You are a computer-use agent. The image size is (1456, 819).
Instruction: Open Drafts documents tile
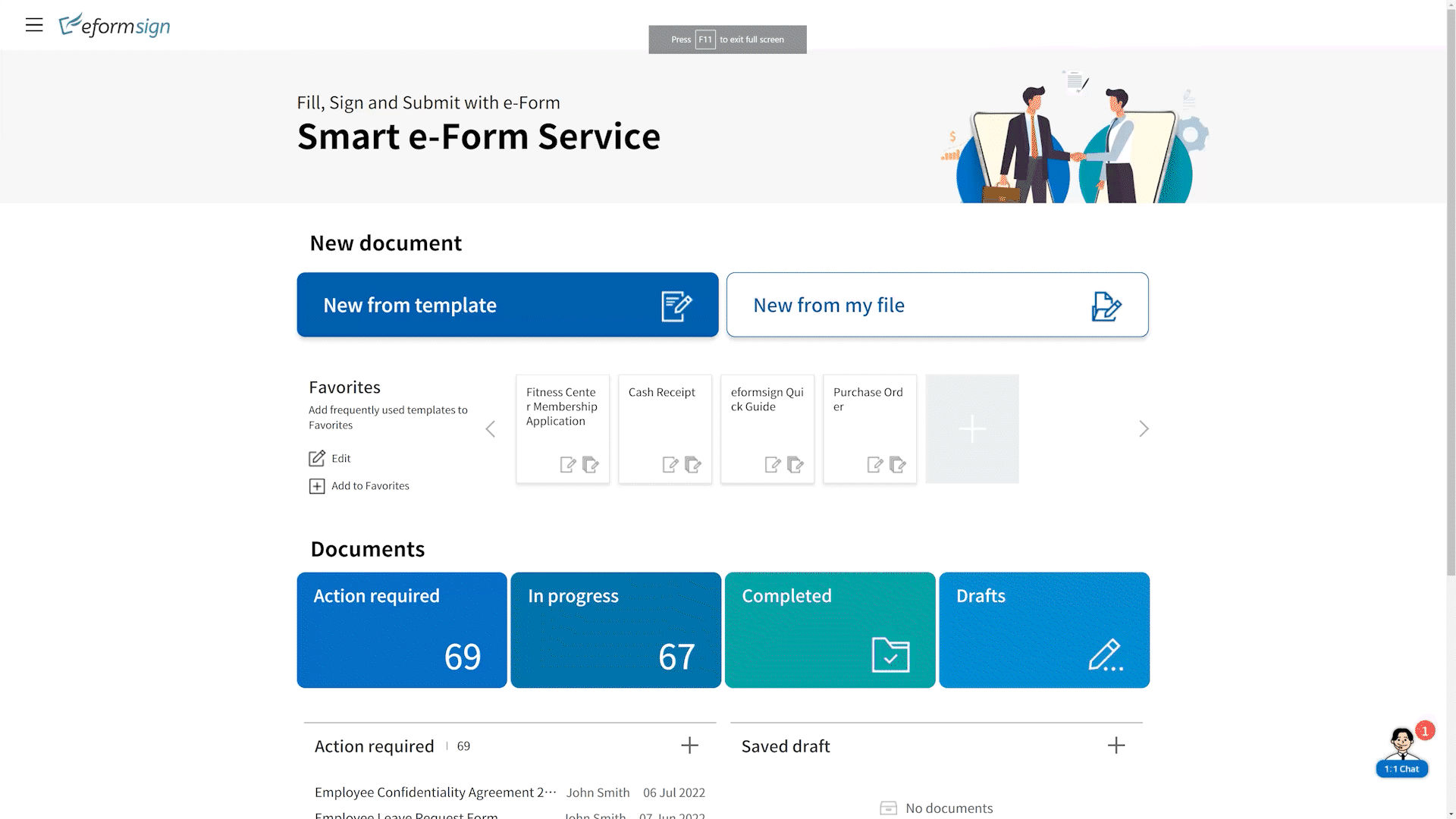[x=1044, y=630]
